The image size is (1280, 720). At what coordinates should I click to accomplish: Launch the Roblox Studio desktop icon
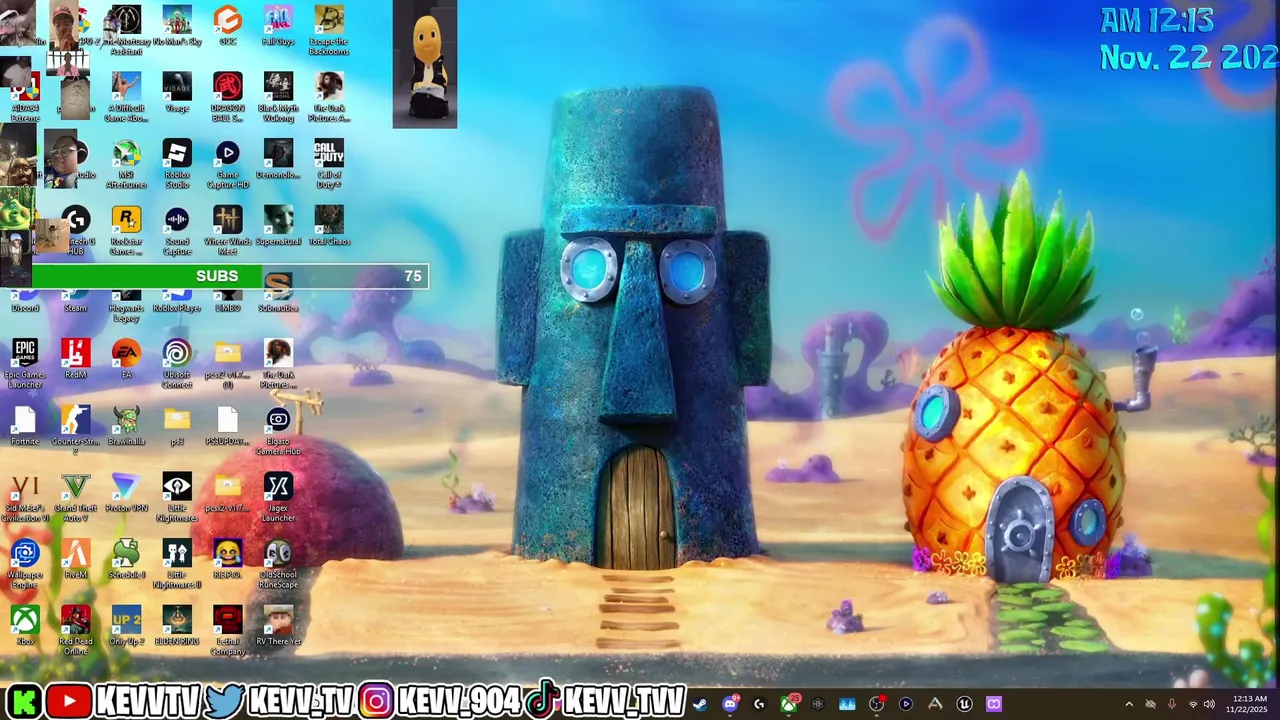tap(177, 165)
